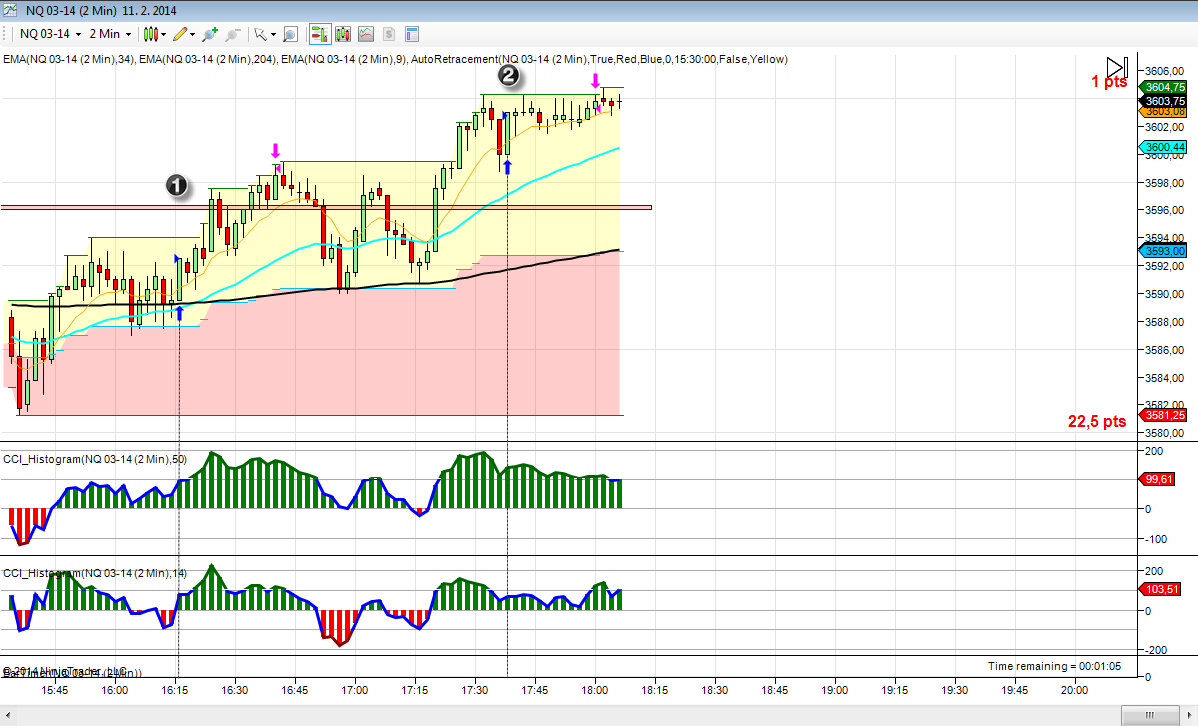
Task: Click the horizontal scrollbar thumb
Action: coord(1148,715)
